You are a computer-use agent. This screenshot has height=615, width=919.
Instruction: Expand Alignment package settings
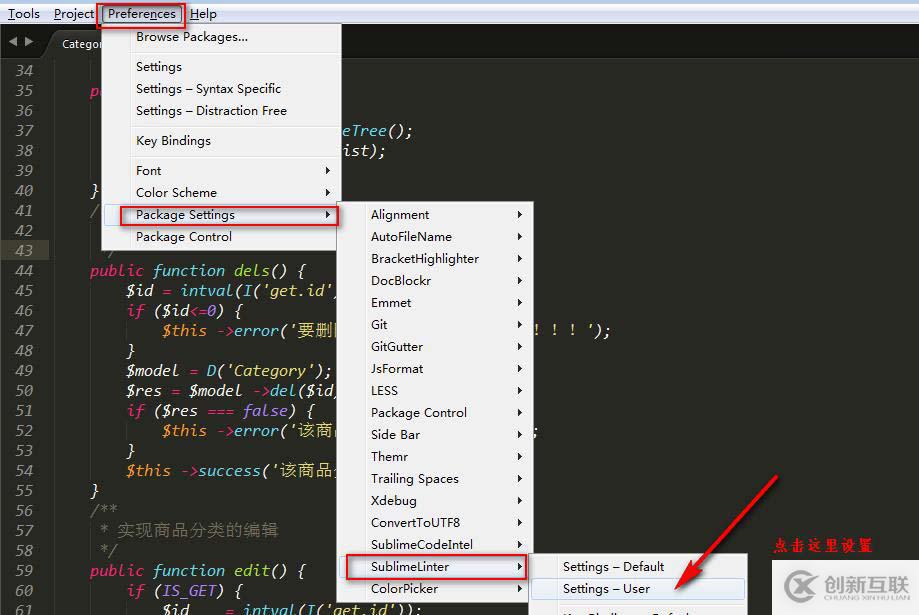point(435,215)
